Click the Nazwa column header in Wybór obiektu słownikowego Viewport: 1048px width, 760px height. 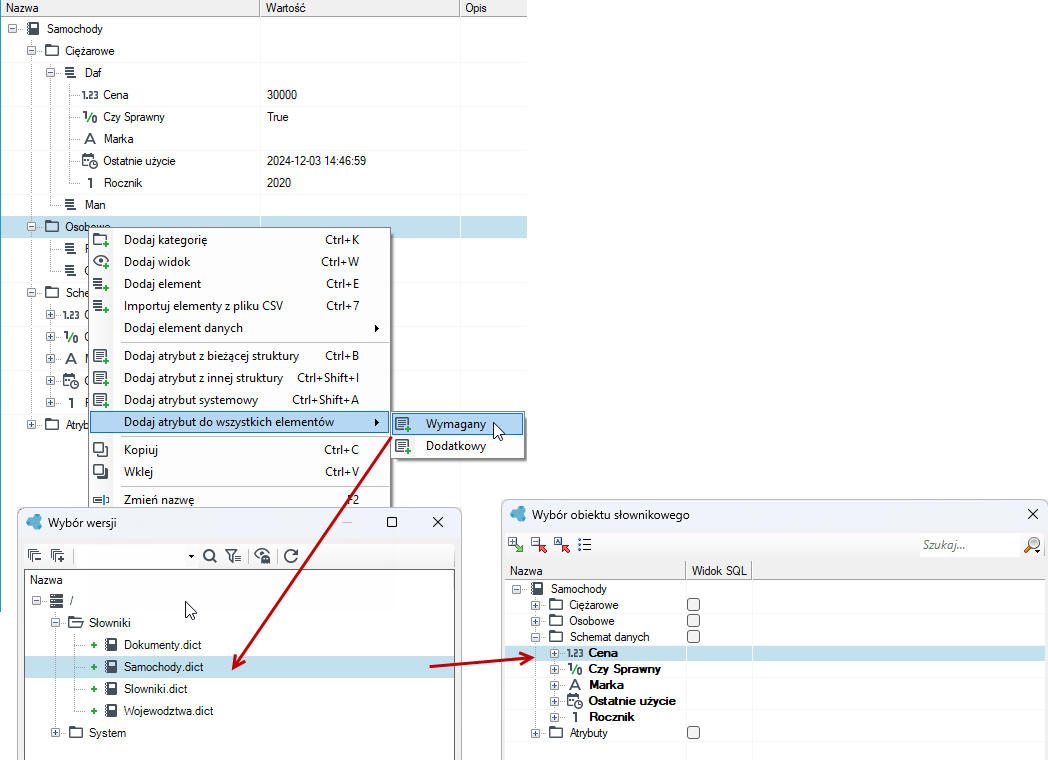595,571
